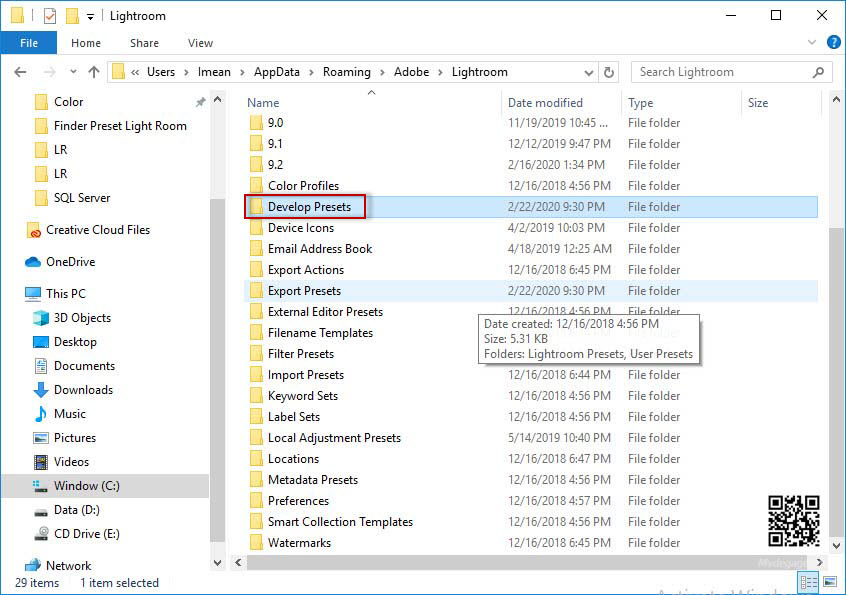Open the Help question mark icon
846x595 pixels.
click(x=833, y=42)
